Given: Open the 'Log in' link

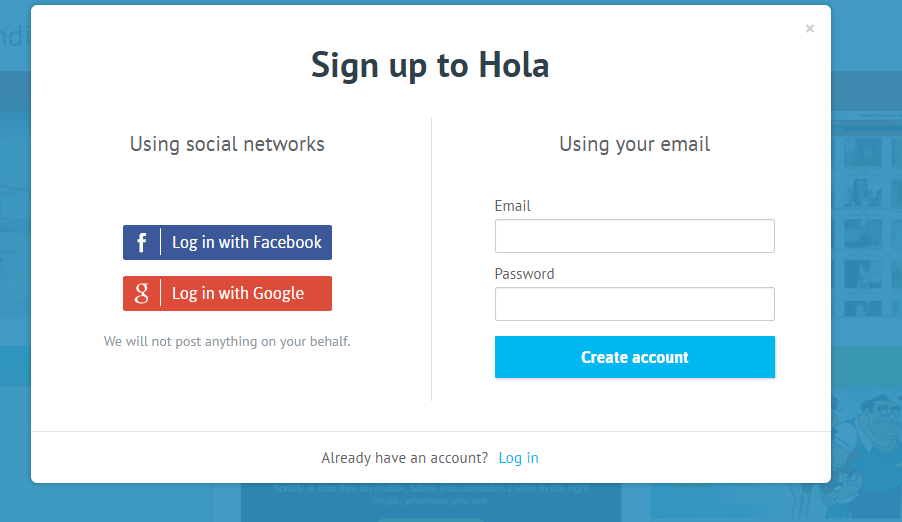Looking at the screenshot, I should coord(518,458).
